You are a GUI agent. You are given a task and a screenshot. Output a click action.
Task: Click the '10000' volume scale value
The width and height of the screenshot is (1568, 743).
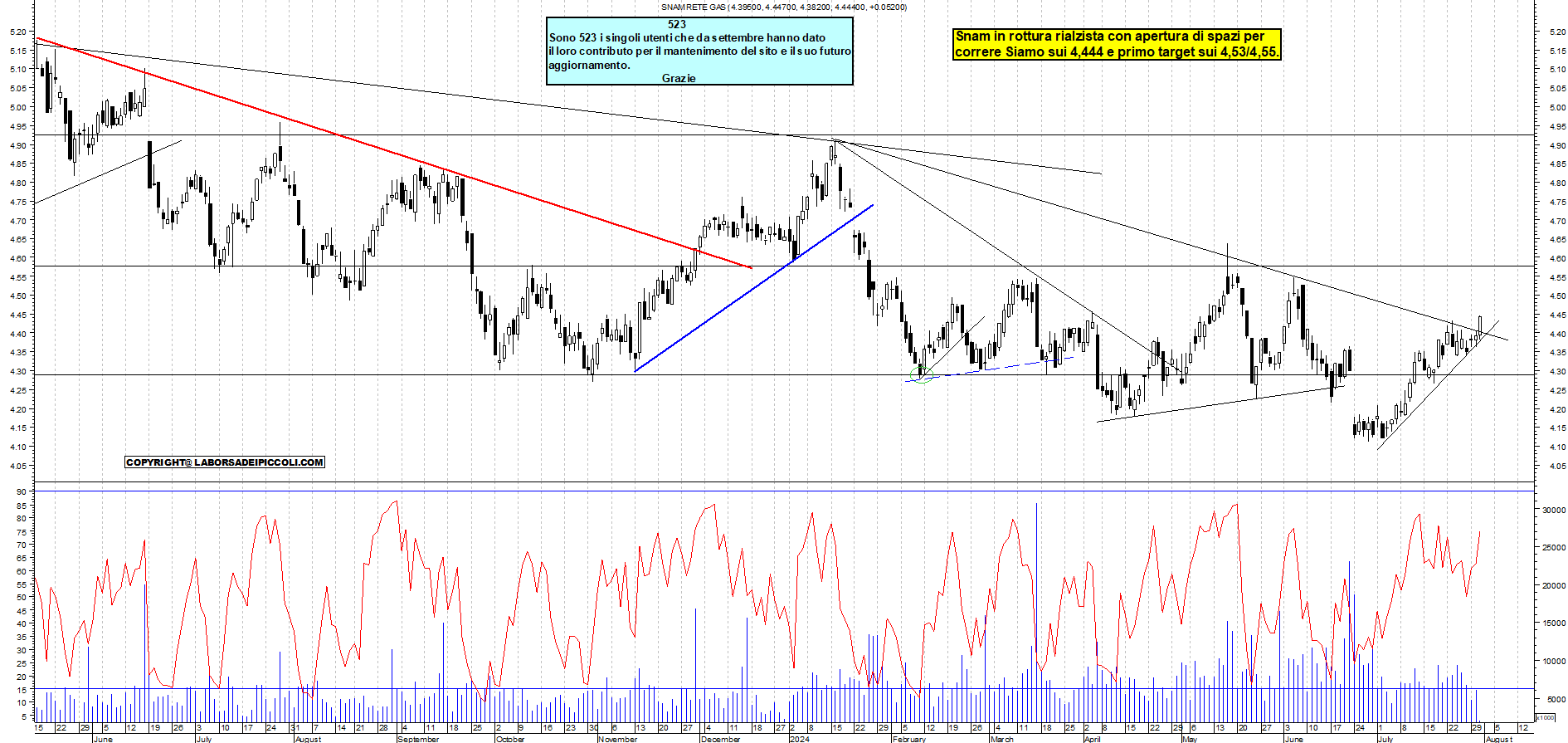click(x=1553, y=662)
